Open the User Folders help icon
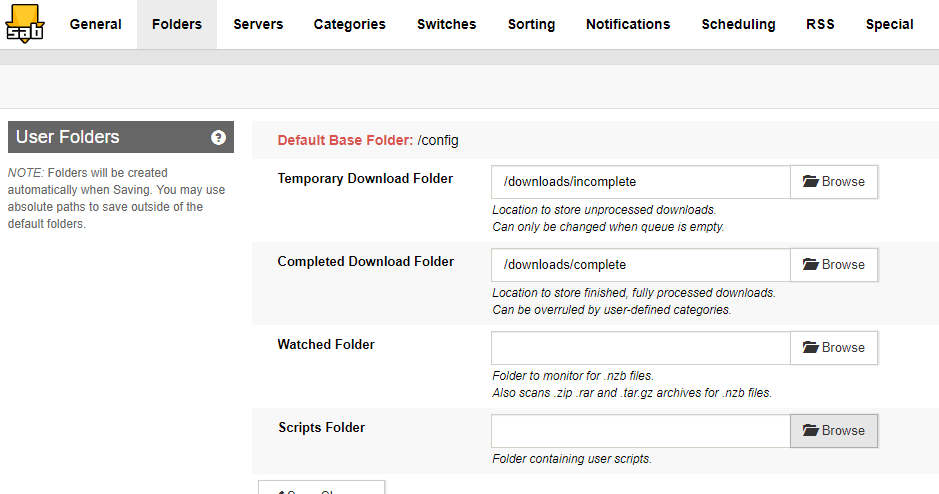 (x=218, y=138)
